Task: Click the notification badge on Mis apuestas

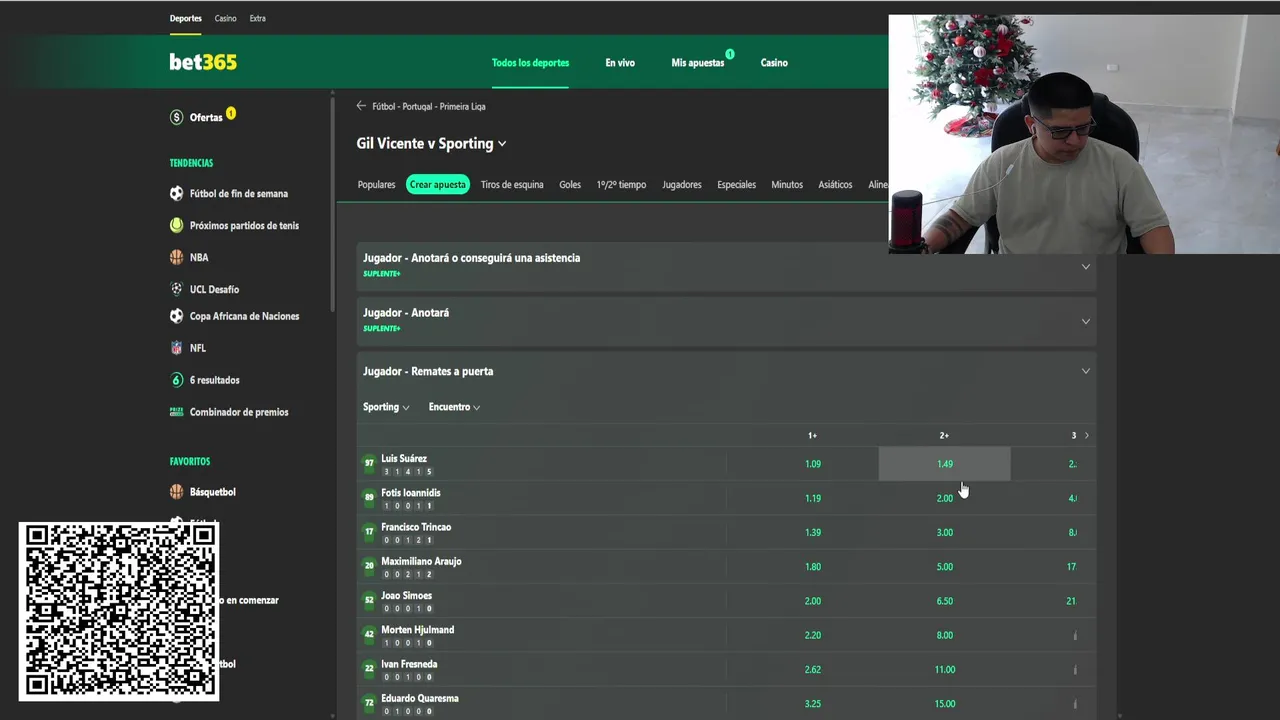Action: (x=730, y=54)
